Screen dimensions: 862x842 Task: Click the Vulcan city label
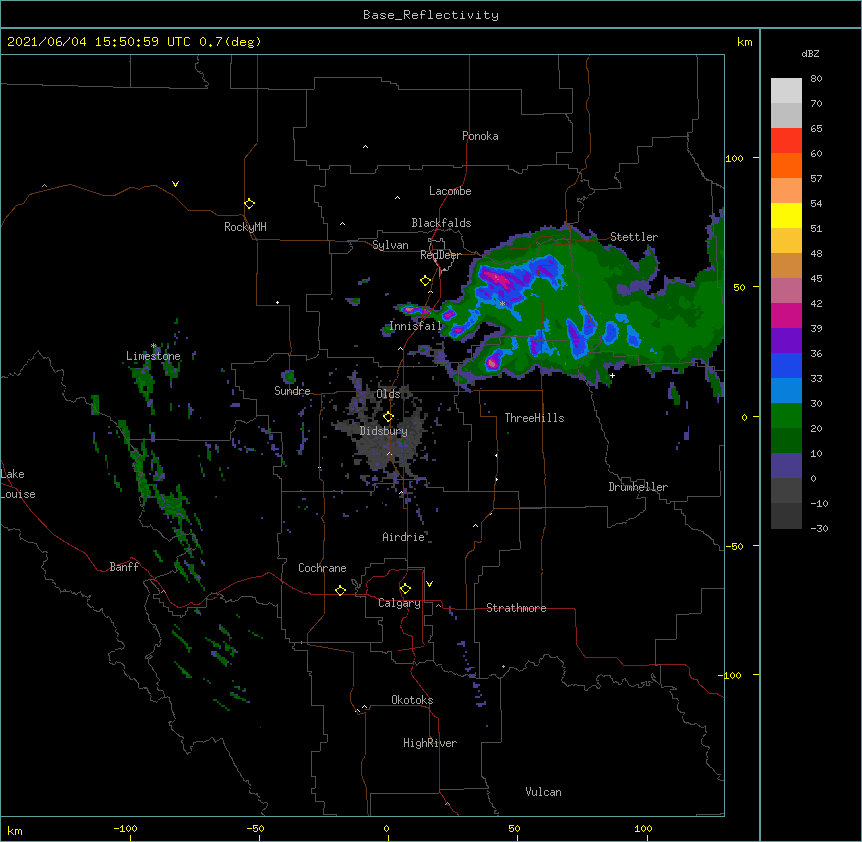[543, 792]
